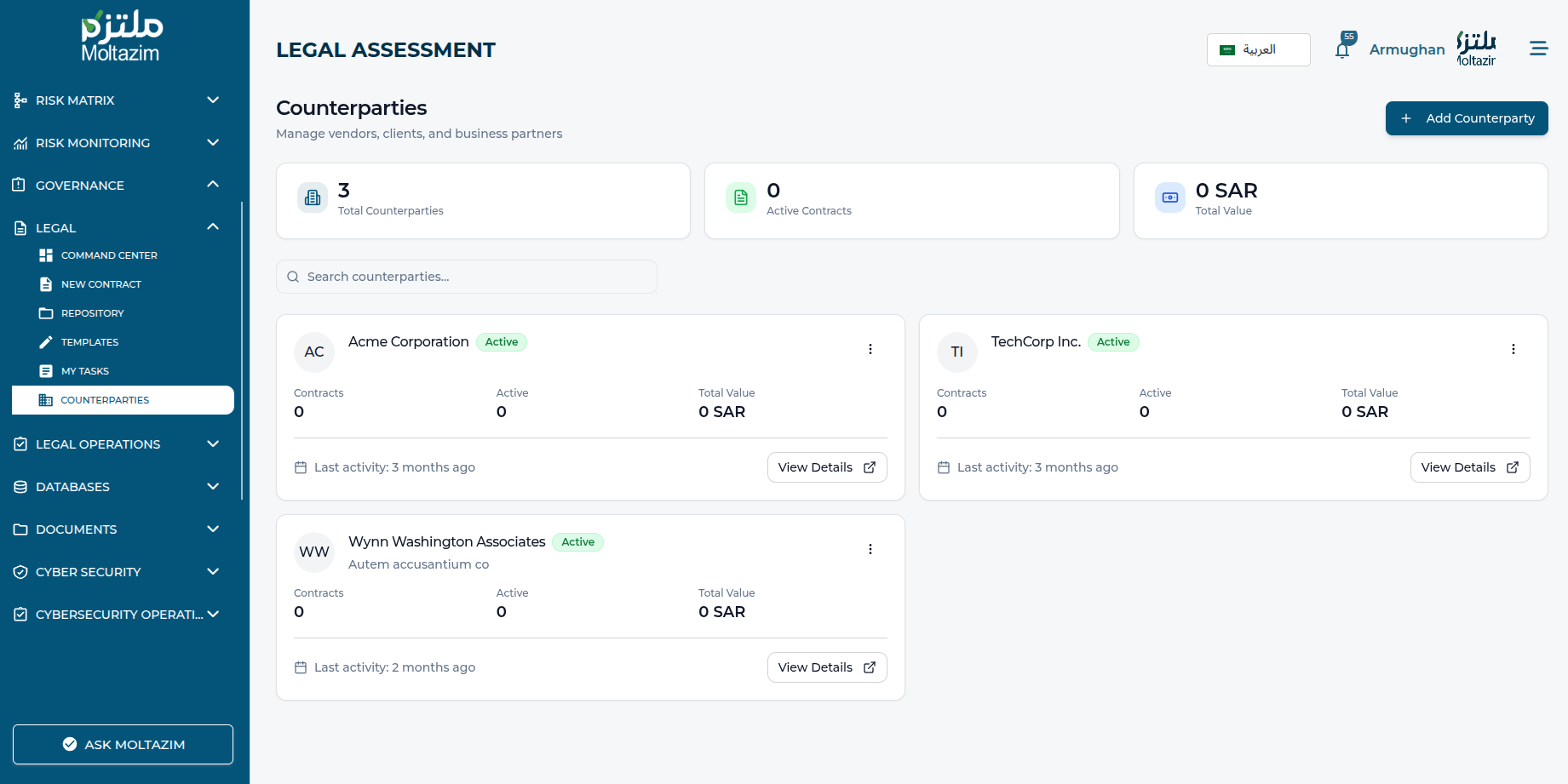The width and height of the screenshot is (1568, 784).
Task: Focus the Search counterparties input field
Action: [x=467, y=277]
